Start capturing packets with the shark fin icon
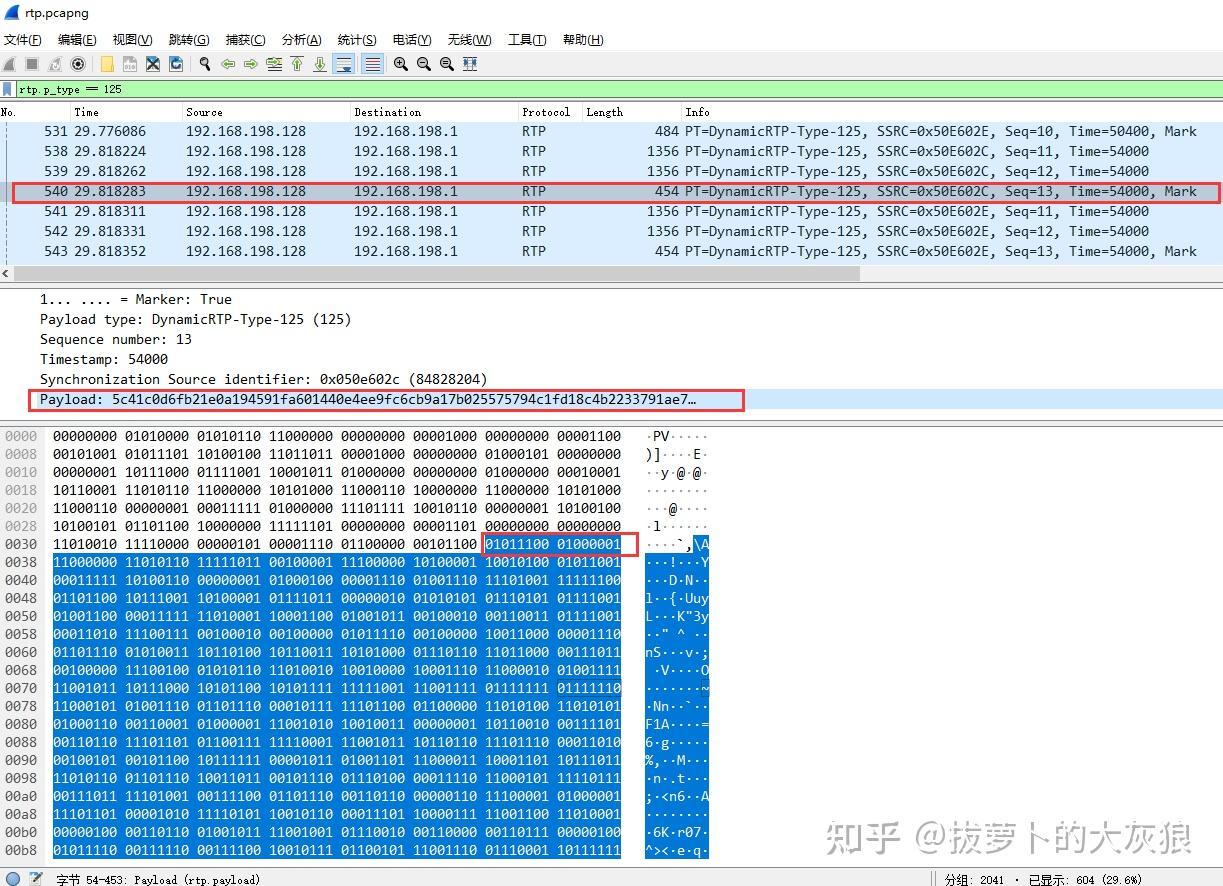 [8, 64]
